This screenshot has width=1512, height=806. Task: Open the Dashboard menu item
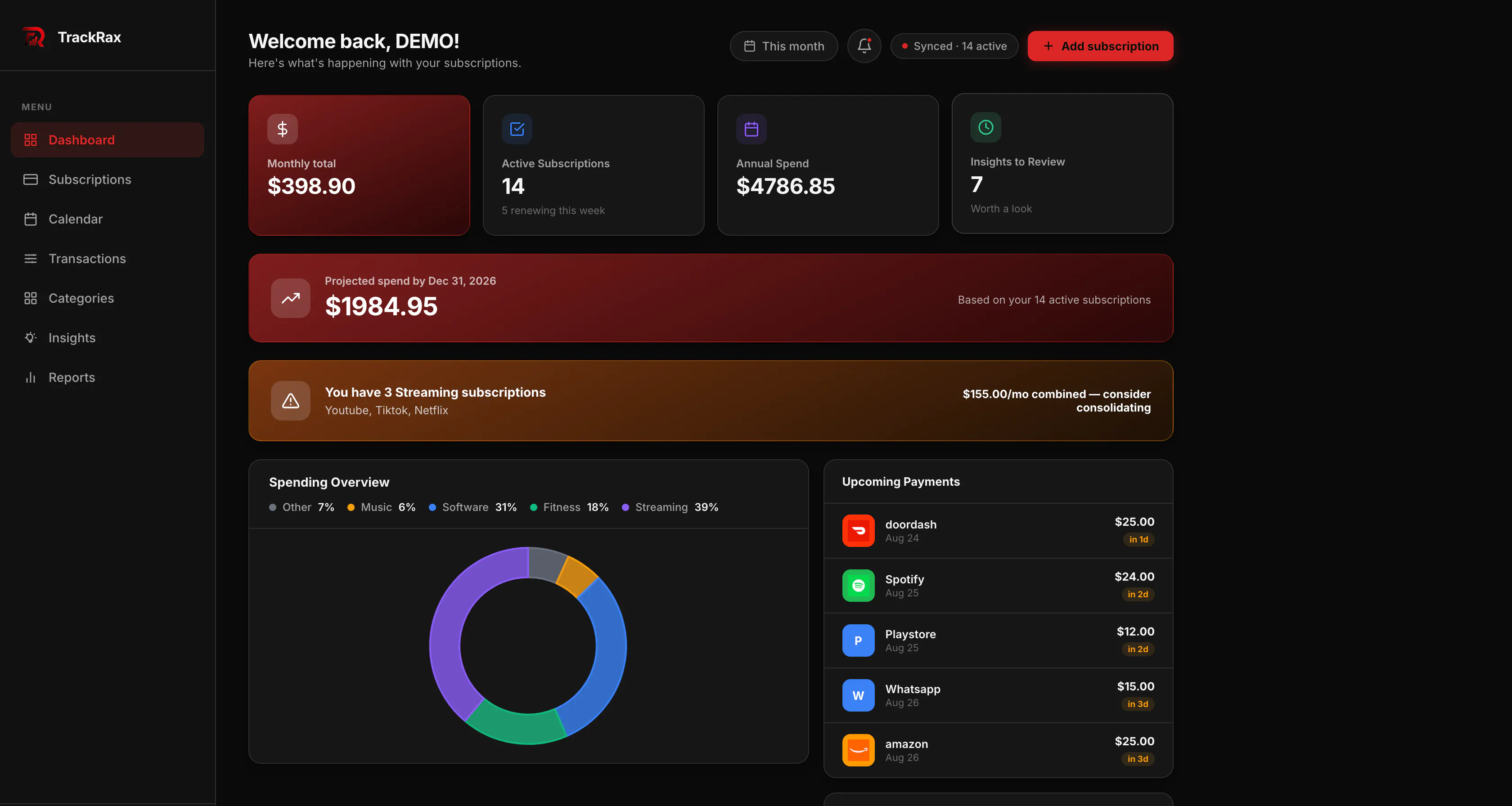(108, 139)
